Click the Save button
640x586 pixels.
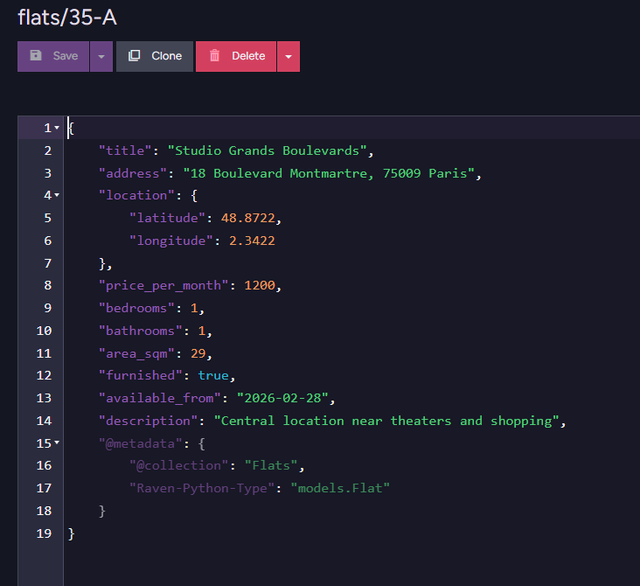54,56
